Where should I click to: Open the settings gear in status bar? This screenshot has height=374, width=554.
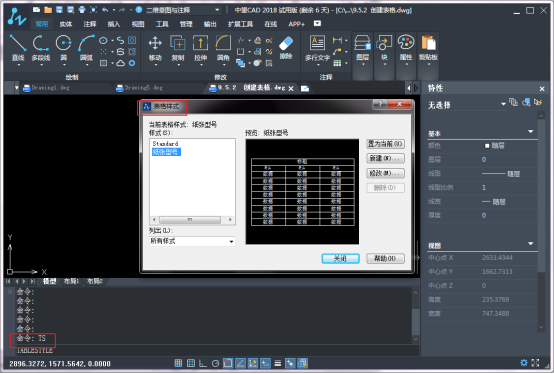(524, 363)
